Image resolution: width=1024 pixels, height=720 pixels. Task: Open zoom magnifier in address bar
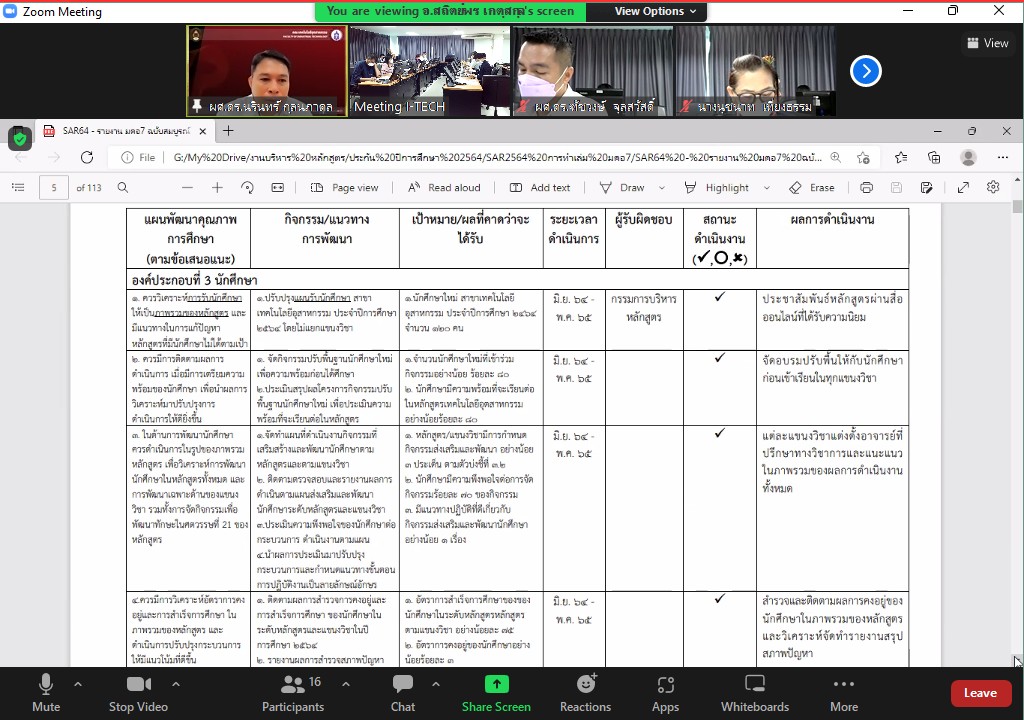click(x=835, y=157)
